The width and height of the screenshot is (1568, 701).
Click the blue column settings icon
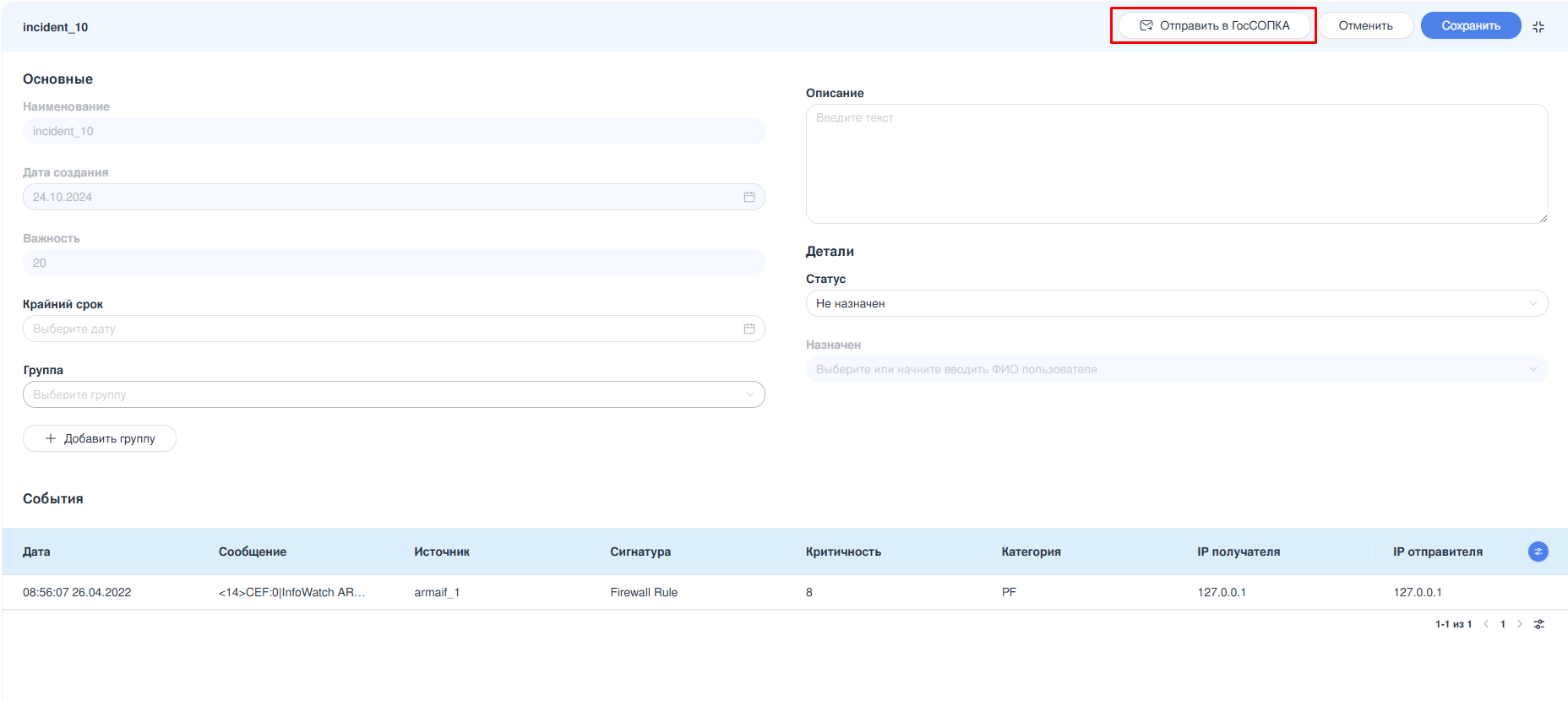1538,552
